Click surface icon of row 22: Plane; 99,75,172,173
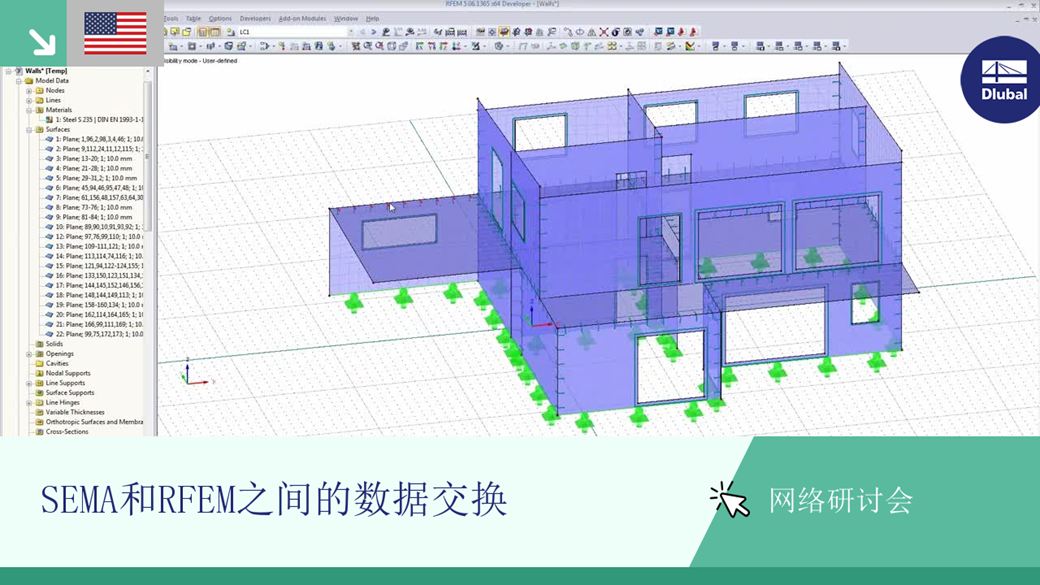Image resolution: width=1040 pixels, height=585 pixels. 49,334
